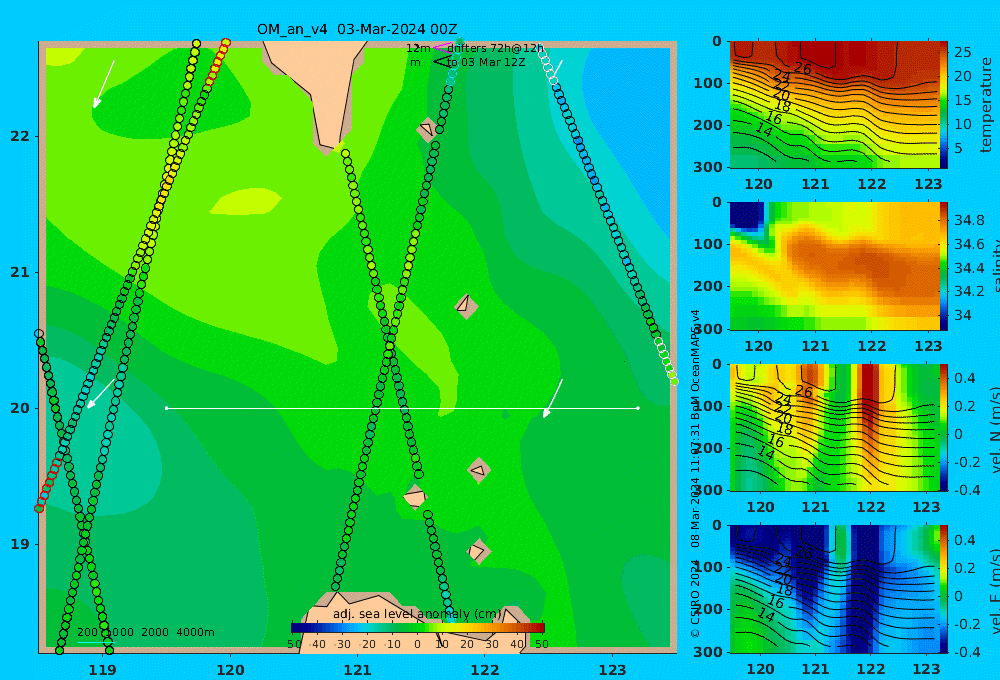1000x680 pixels.
Task: Click the red circles at top near 120°E
Action: click(x=217, y=61)
